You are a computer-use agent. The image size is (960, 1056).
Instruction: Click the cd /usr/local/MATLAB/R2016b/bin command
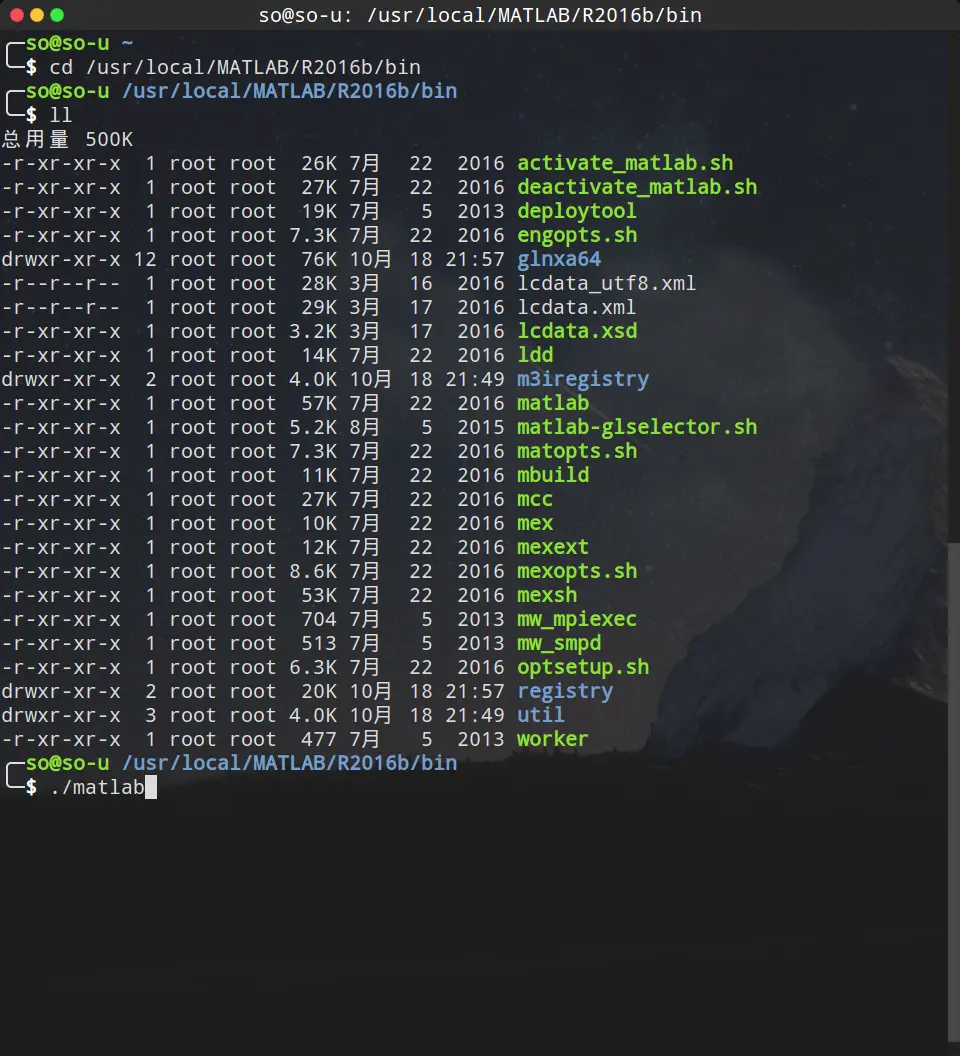[235, 67]
